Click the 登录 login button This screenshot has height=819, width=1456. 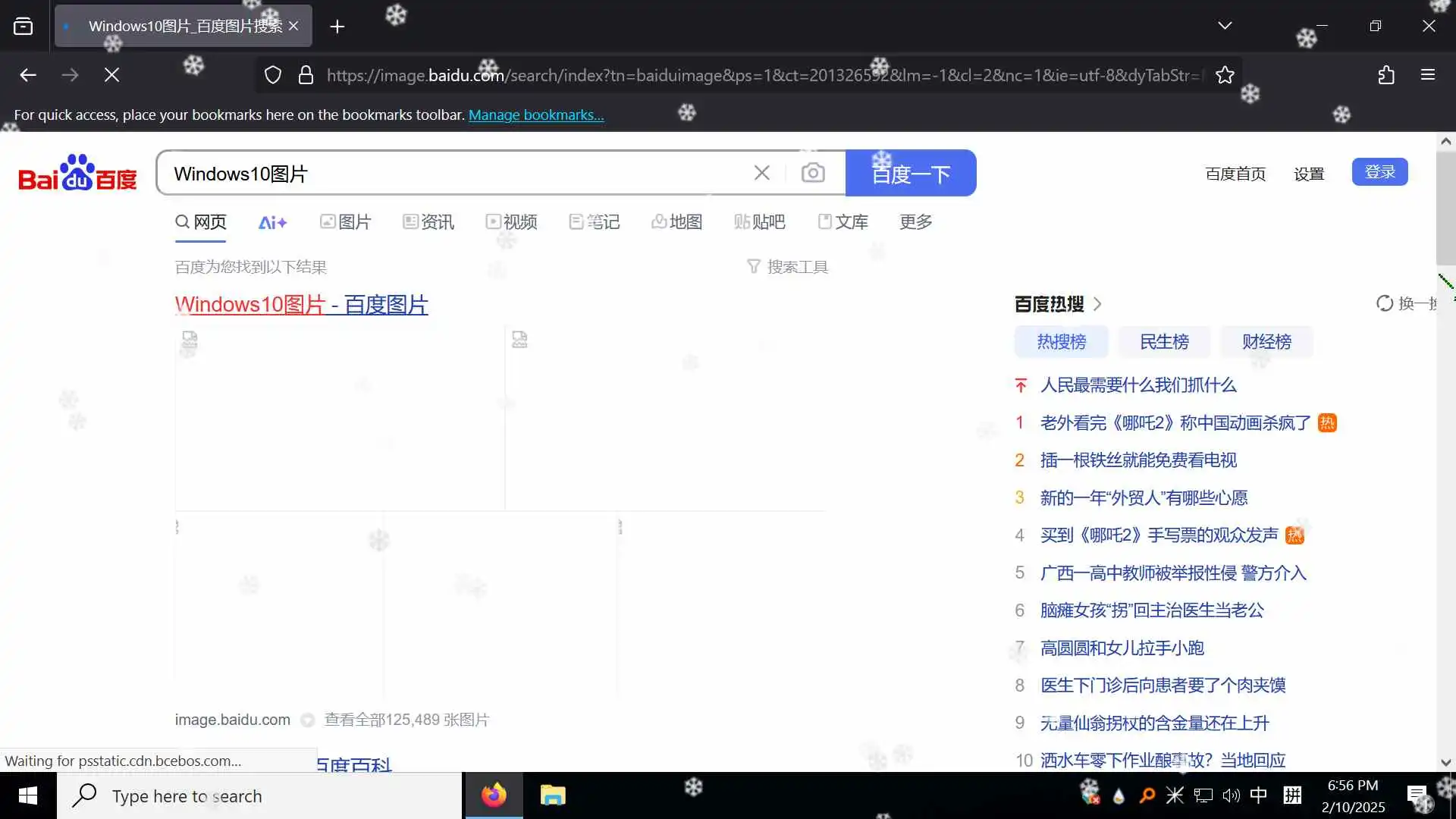pyautogui.click(x=1379, y=172)
